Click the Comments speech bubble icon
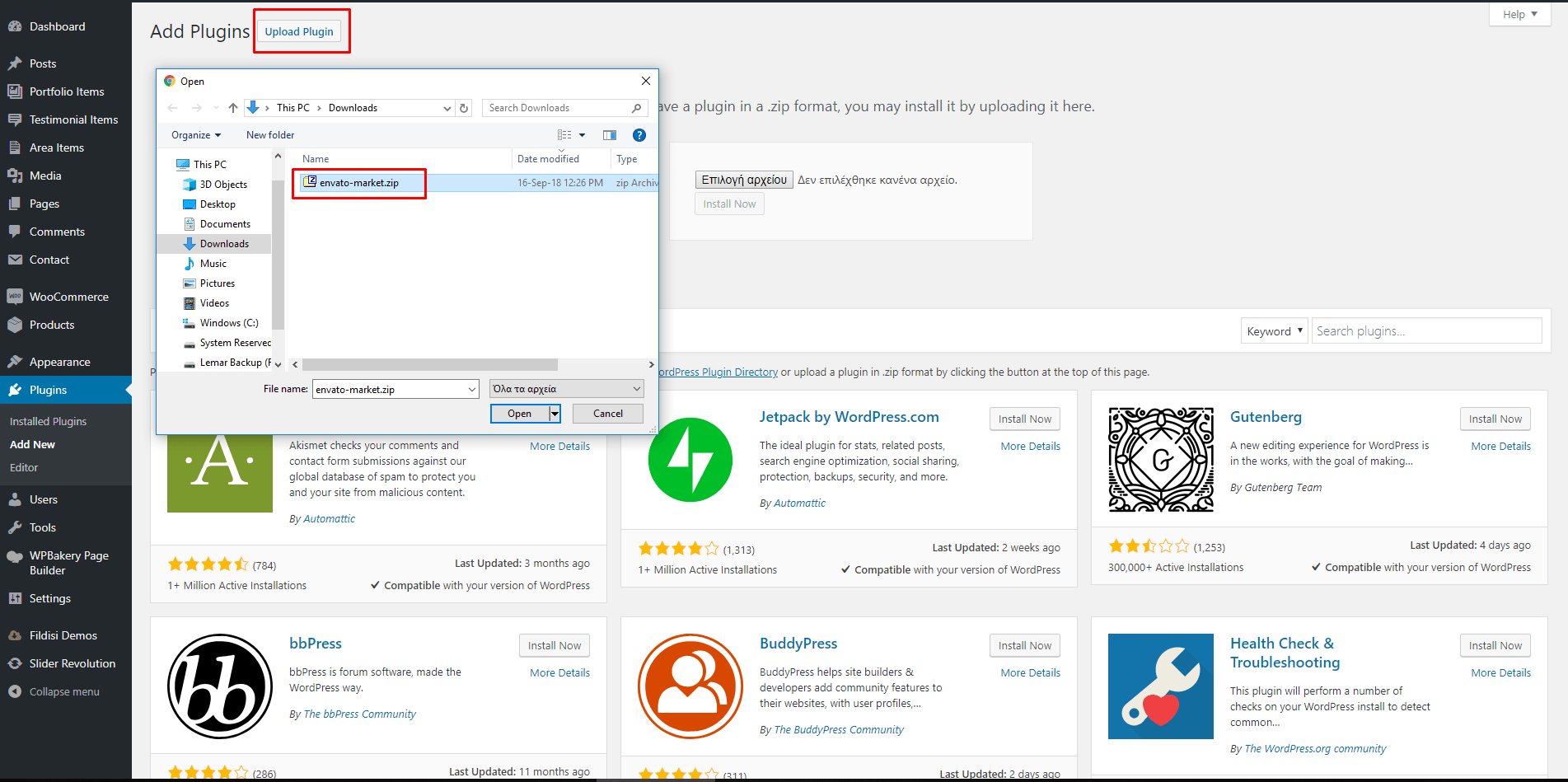The height and width of the screenshot is (782, 1568). coord(15,232)
